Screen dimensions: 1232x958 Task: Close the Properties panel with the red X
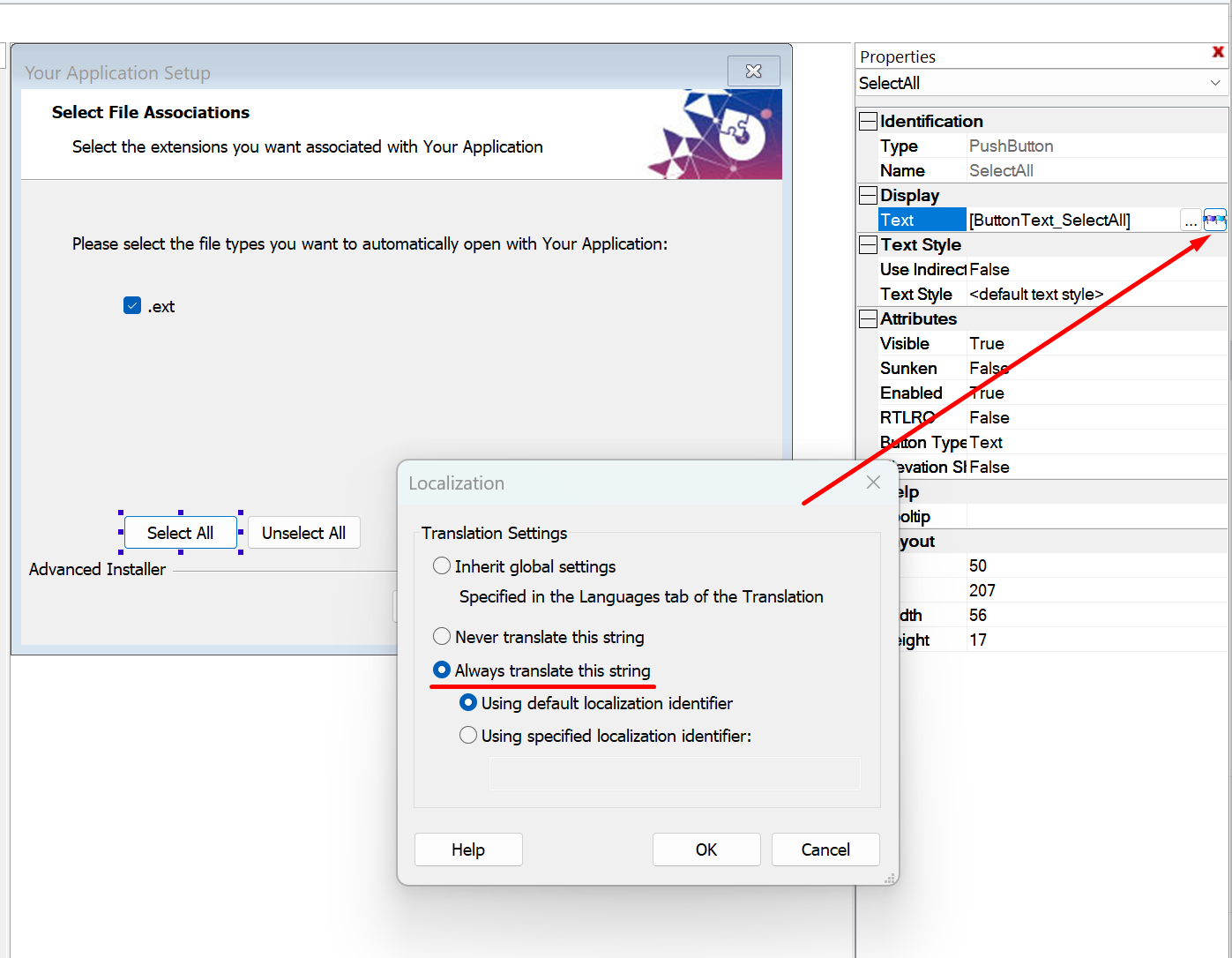pyautogui.click(x=1218, y=52)
